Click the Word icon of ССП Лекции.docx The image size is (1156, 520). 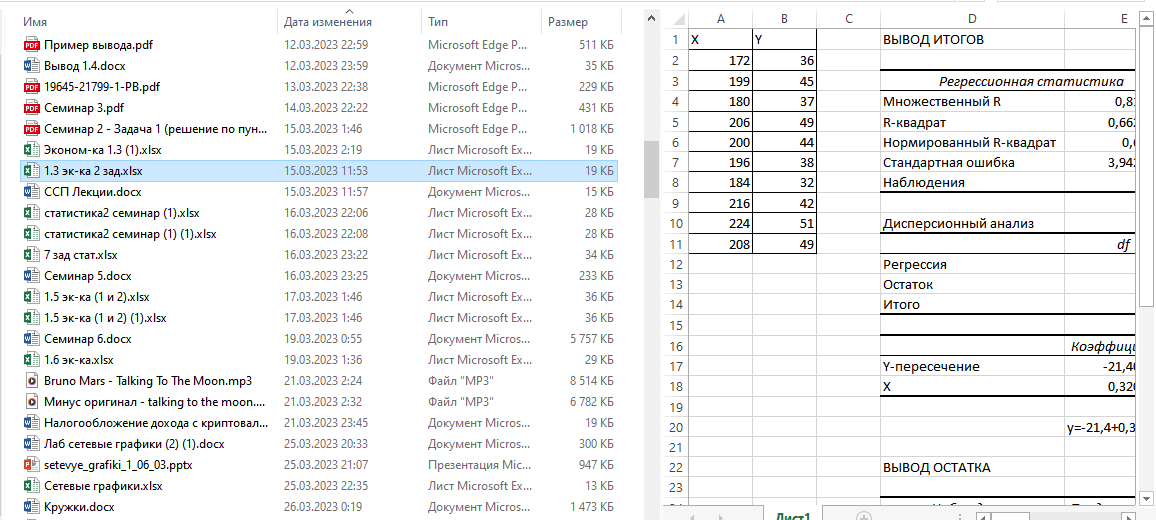[31, 192]
